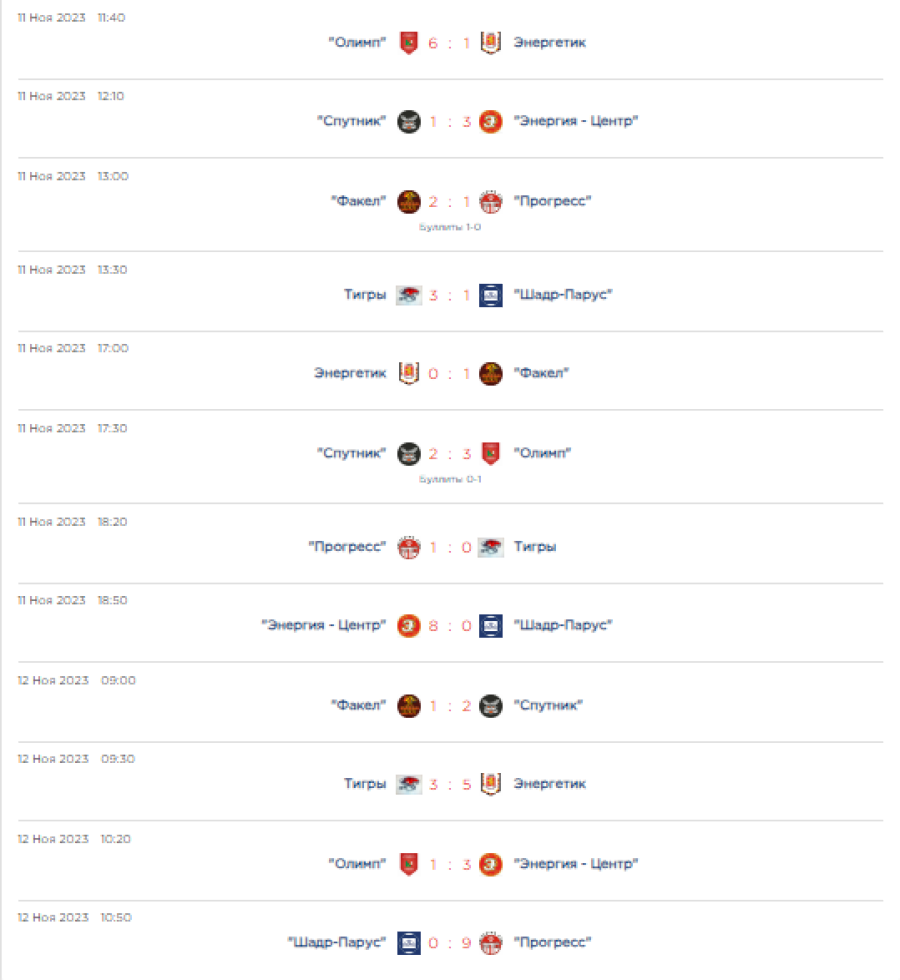900x980 pixels.
Task: Click the Олимп logo in the 17:30 match
Action: click(490, 454)
